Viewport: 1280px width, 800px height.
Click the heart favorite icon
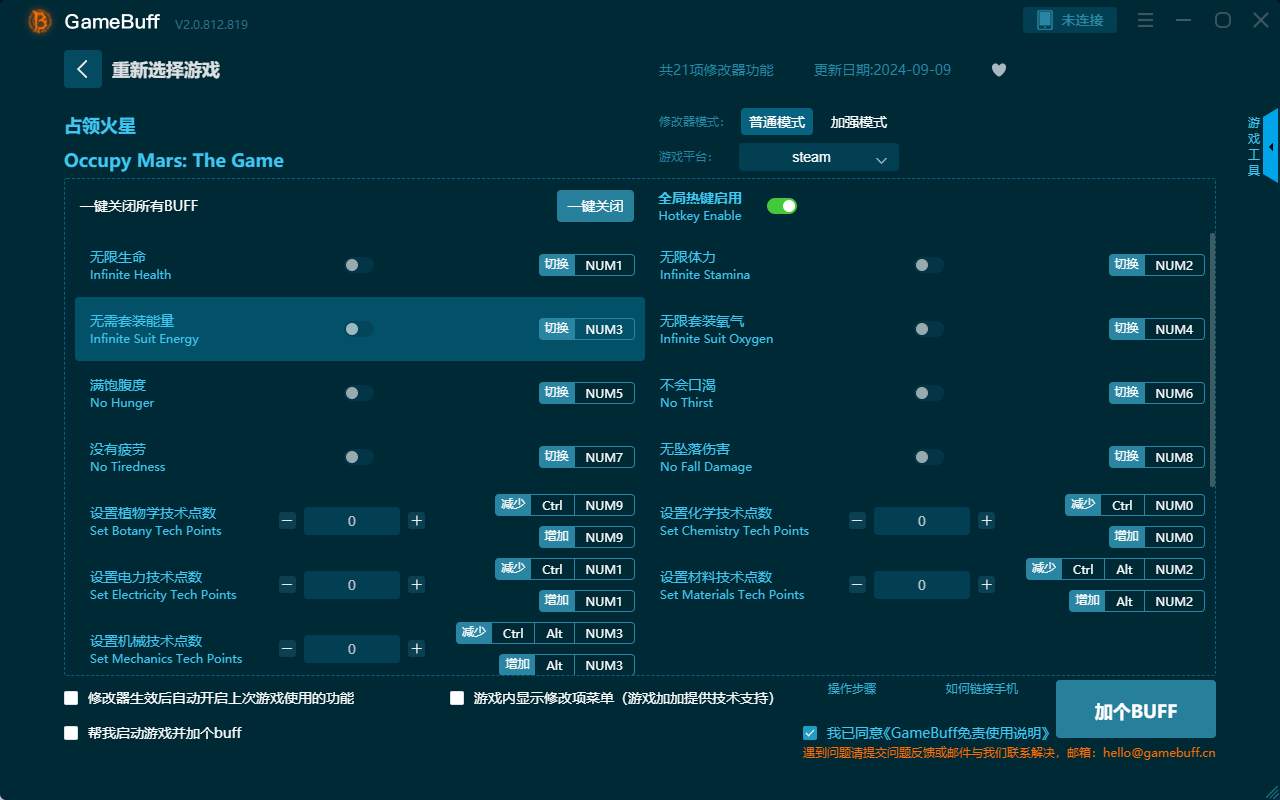click(x=998, y=70)
